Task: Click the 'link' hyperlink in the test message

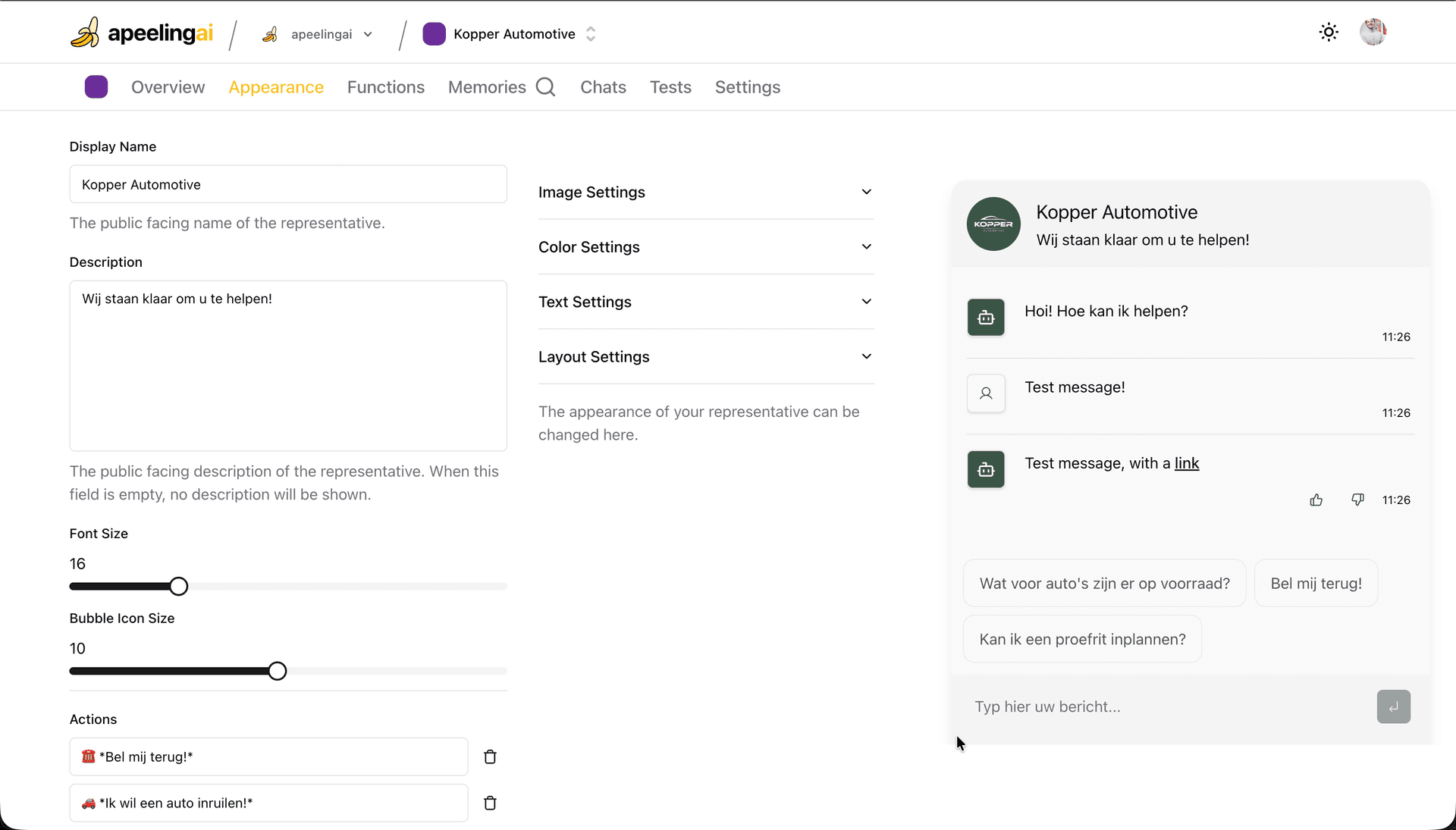Action: pyautogui.click(x=1186, y=463)
